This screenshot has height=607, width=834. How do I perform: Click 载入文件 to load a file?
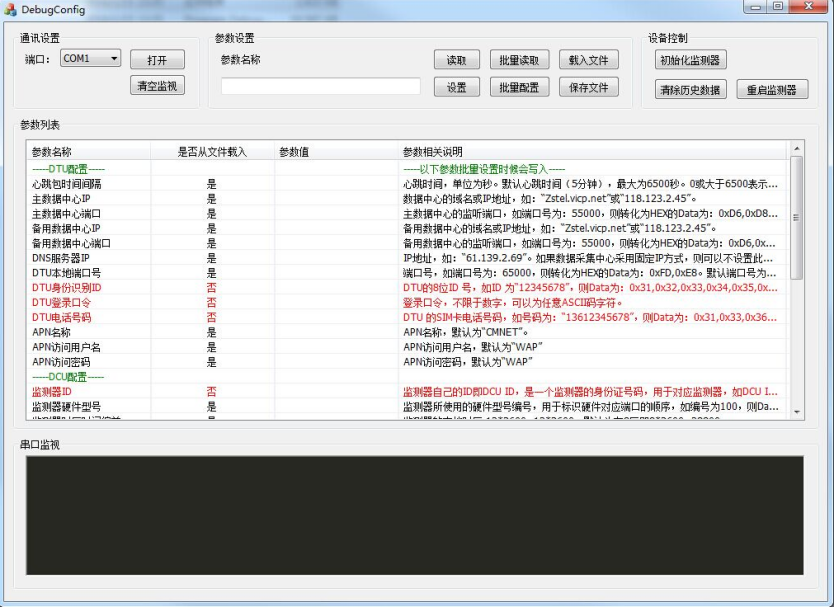pyautogui.click(x=590, y=59)
